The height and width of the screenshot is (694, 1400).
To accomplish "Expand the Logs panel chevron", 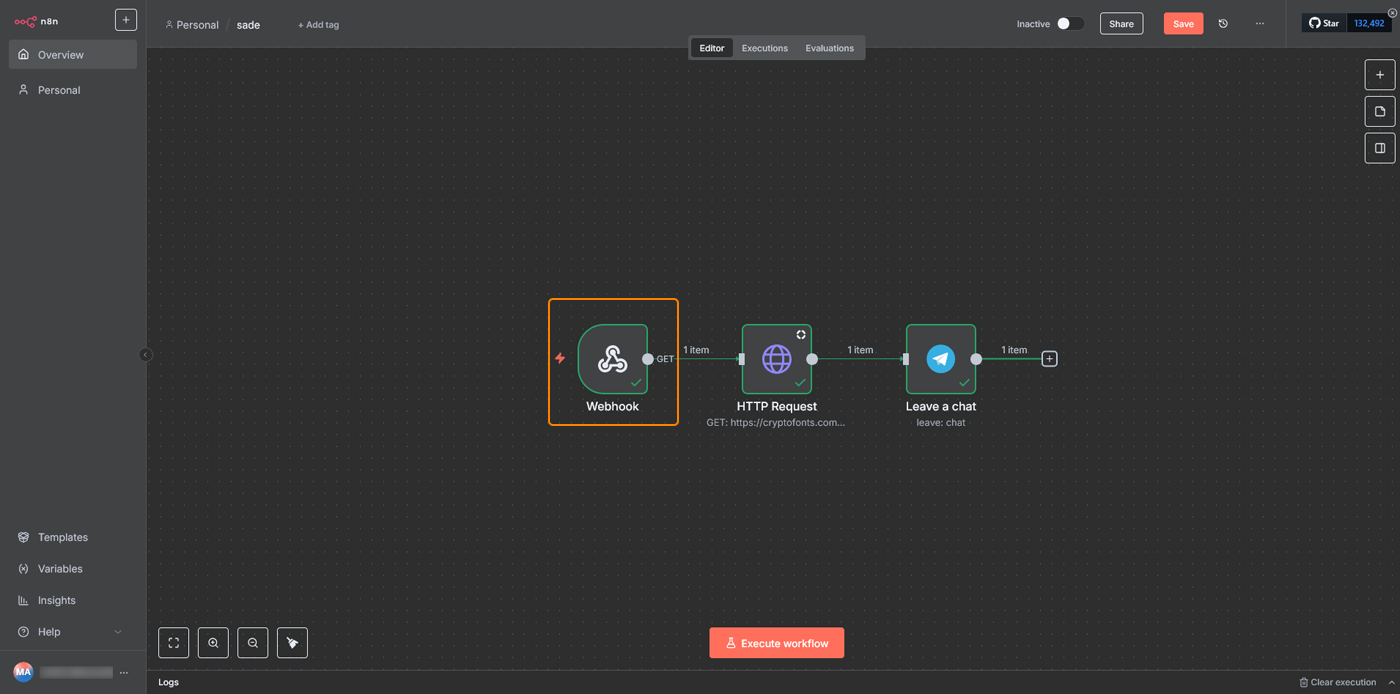I will pos(1390,682).
